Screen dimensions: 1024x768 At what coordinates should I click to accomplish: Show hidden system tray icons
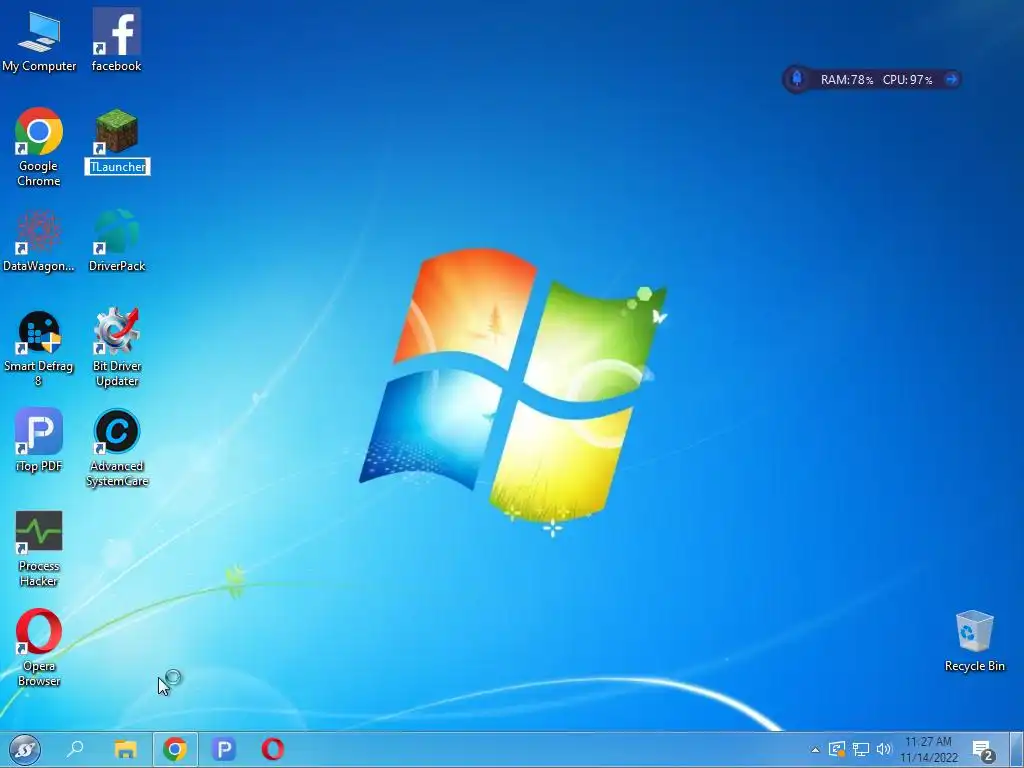point(815,750)
